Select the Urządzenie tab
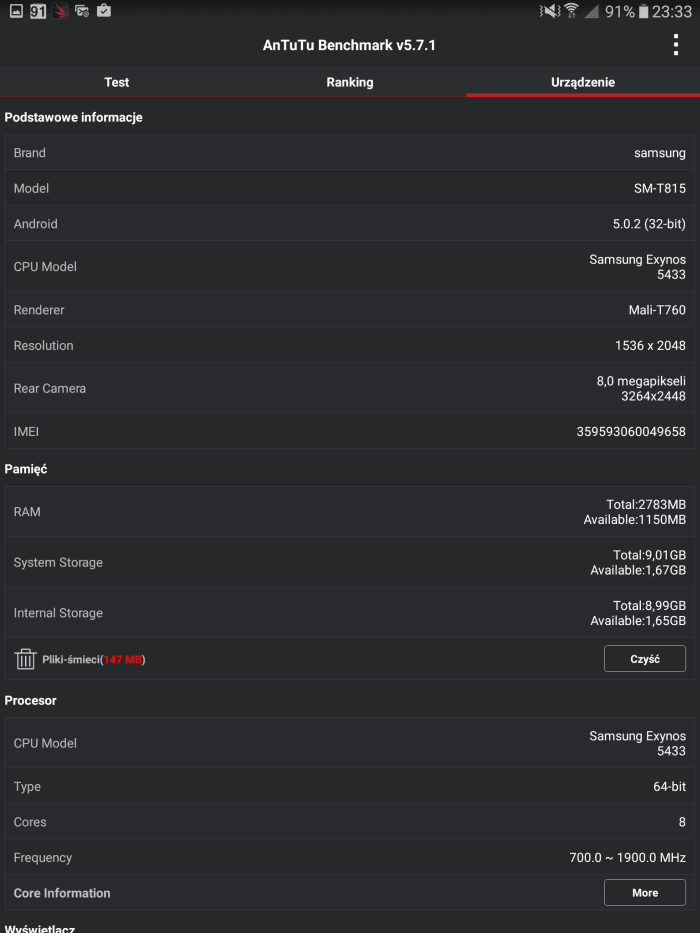The image size is (700, 933). pos(583,82)
